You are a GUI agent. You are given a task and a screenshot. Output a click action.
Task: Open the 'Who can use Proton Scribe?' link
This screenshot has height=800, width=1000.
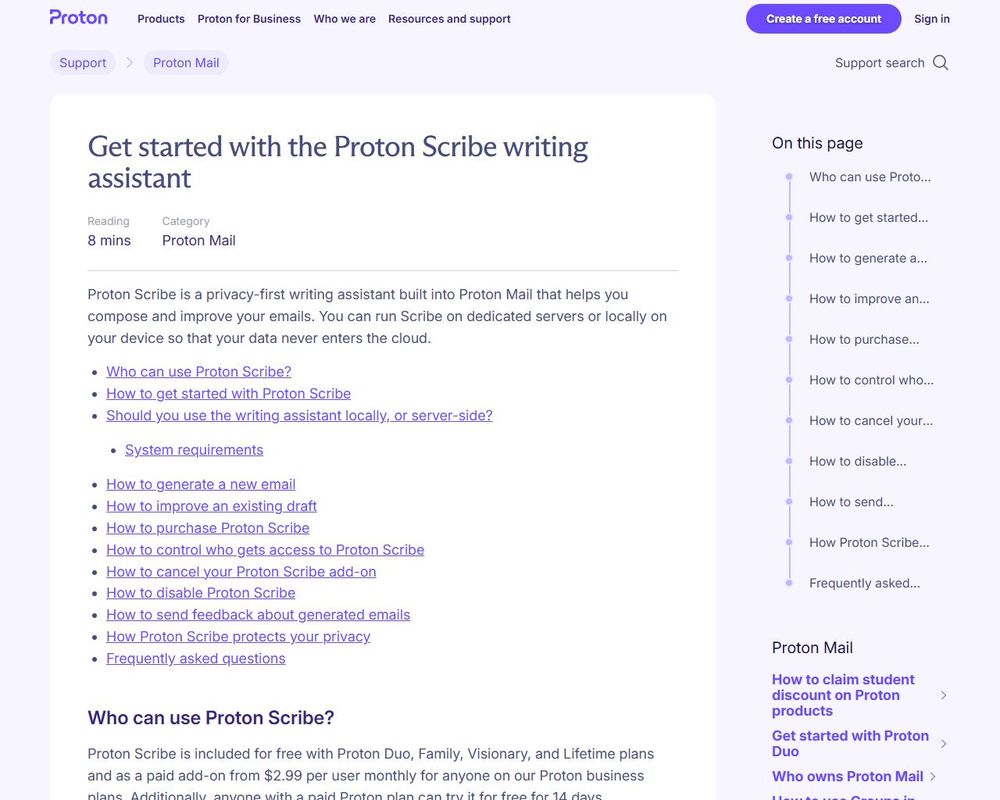pos(198,371)
